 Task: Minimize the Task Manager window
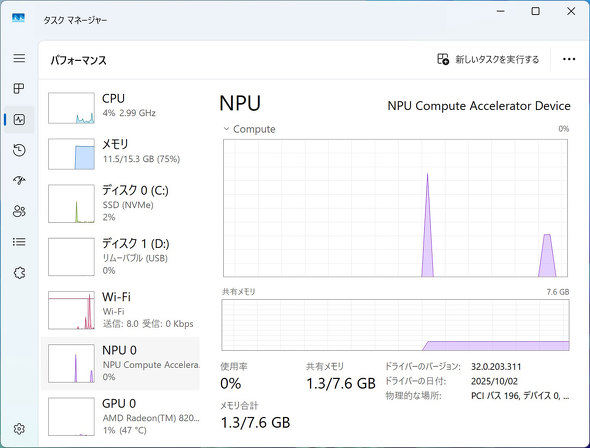(x=500, y=11)
